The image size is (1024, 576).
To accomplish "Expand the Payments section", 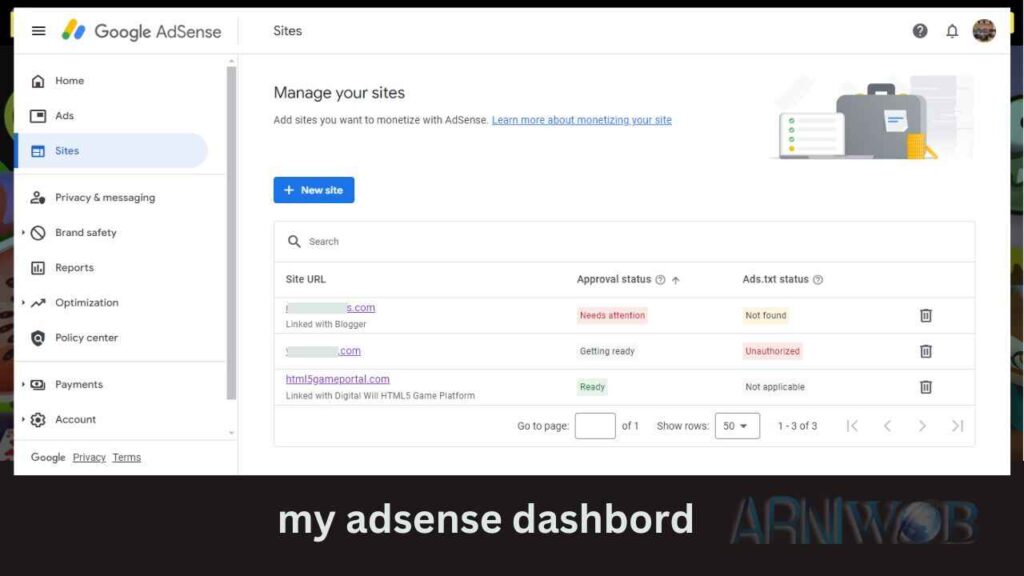I will coord(78,384).
